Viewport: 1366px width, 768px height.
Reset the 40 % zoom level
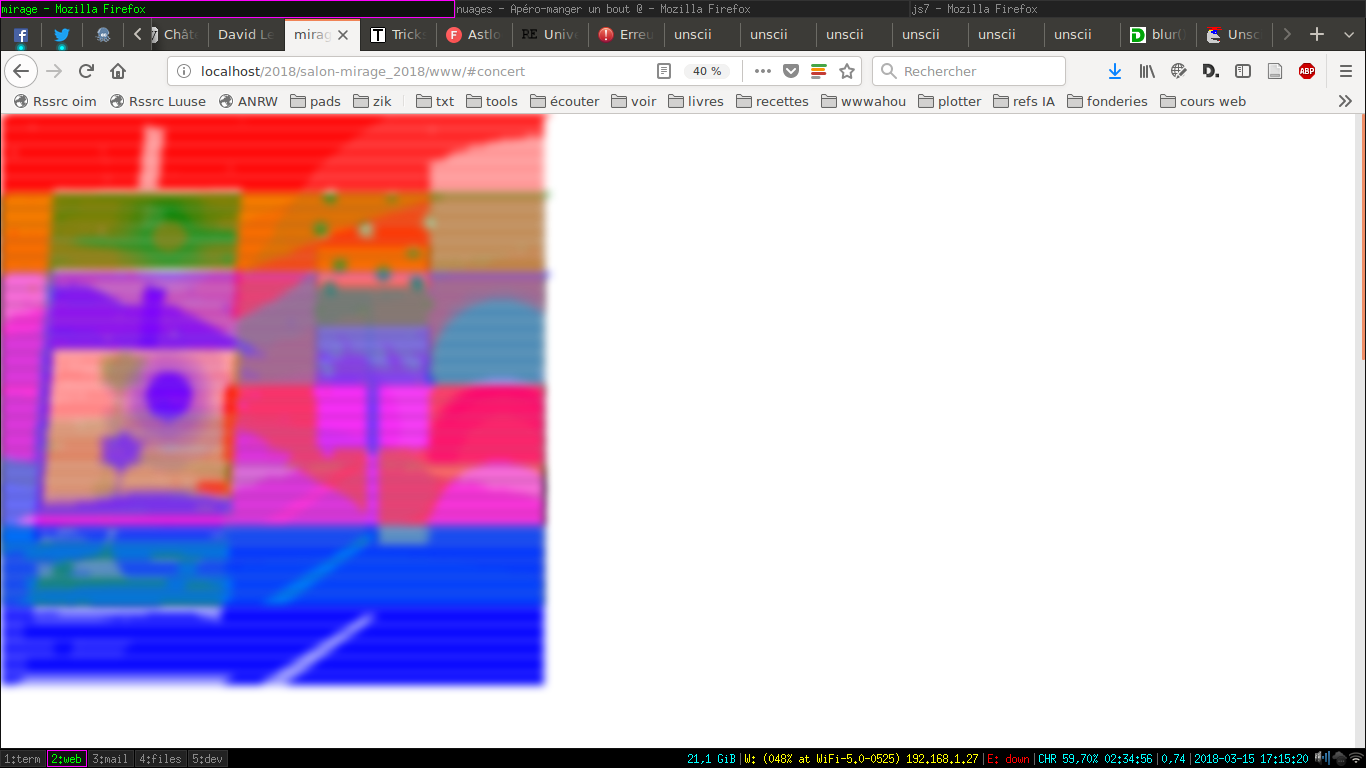coord(707,71)
